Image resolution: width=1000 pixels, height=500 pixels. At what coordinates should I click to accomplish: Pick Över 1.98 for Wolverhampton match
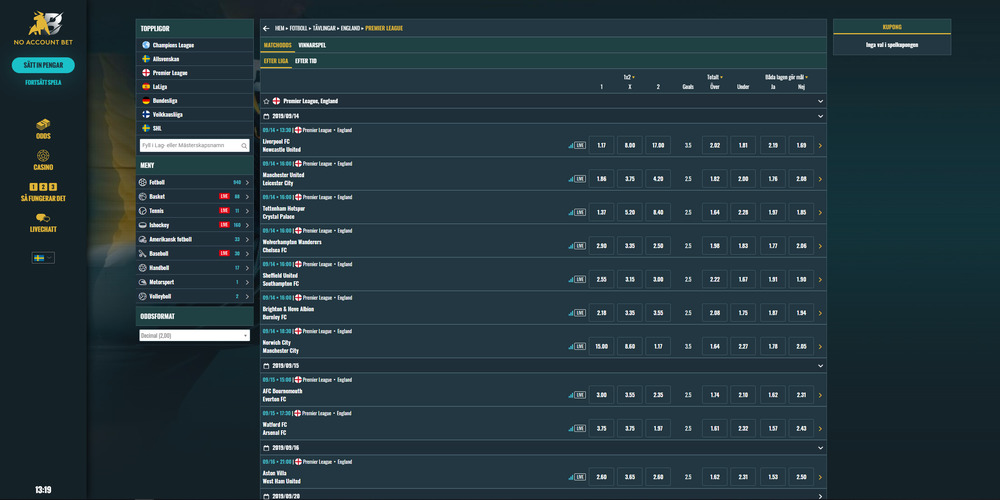[714, 246]
